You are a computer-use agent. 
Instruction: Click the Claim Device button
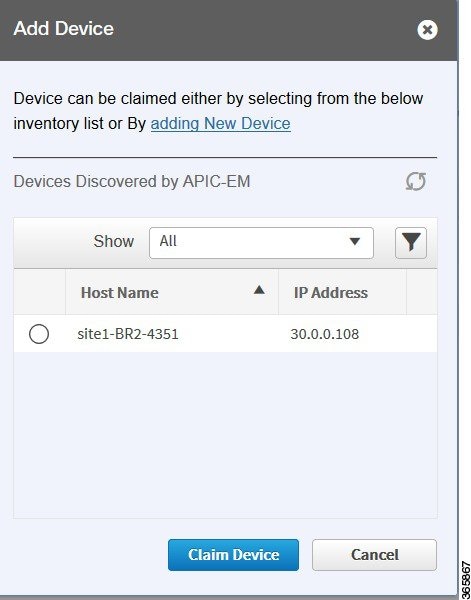[233, 555]
